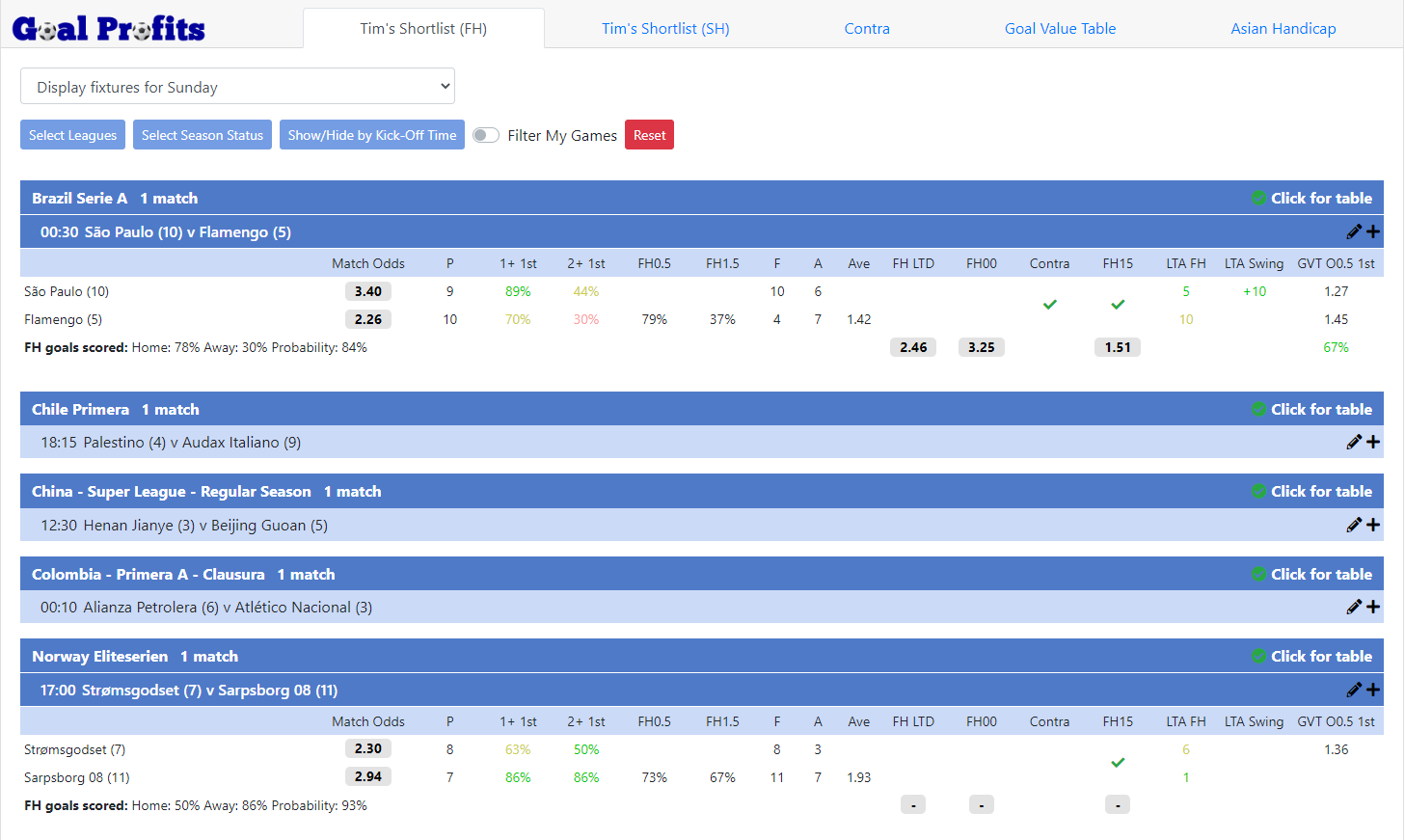Click the Flamengo FH0.5 value 79%

pyautogui.click(x=655, y=319)
